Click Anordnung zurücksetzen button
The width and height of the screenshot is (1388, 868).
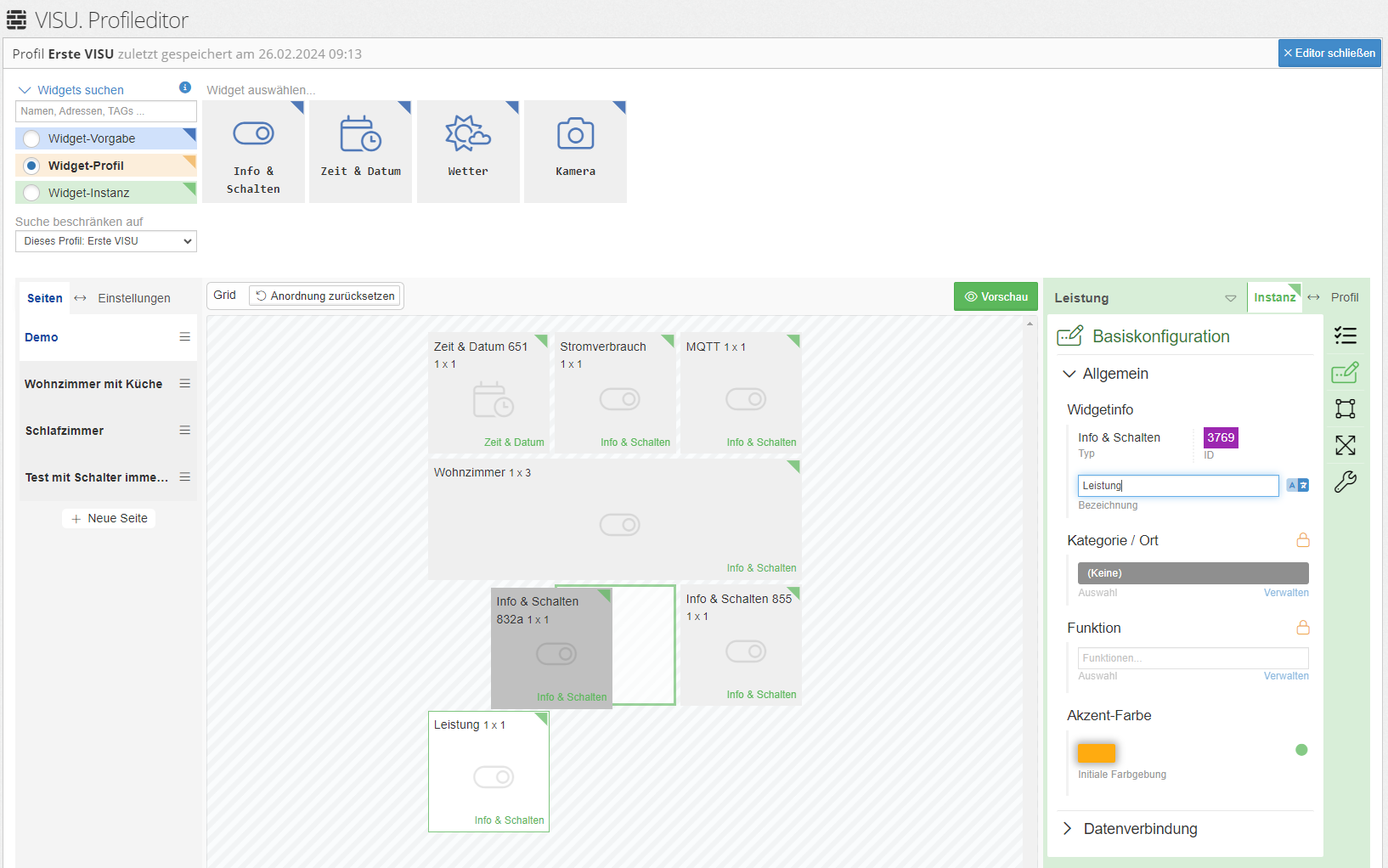325,296
